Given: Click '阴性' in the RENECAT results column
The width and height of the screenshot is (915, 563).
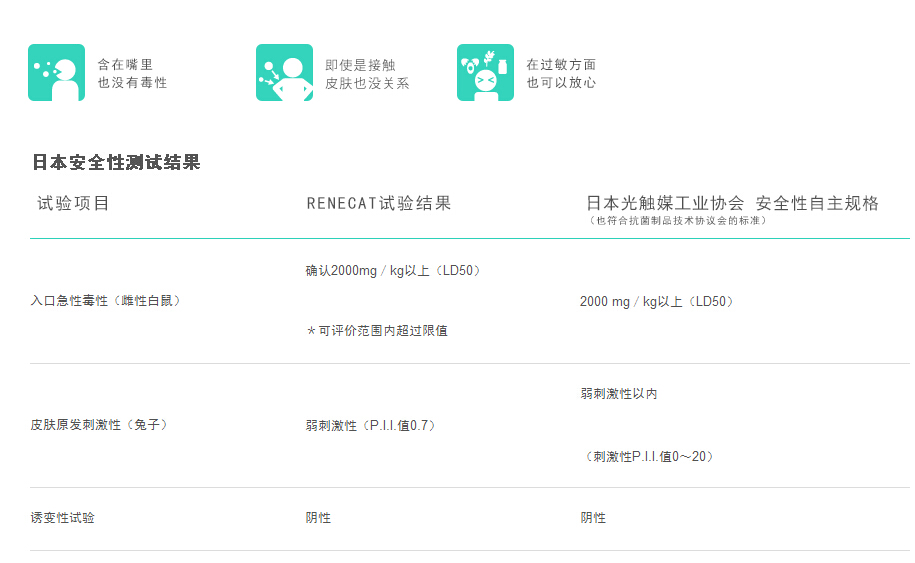Looking at the screenshot, I should [x=318, y=518].
